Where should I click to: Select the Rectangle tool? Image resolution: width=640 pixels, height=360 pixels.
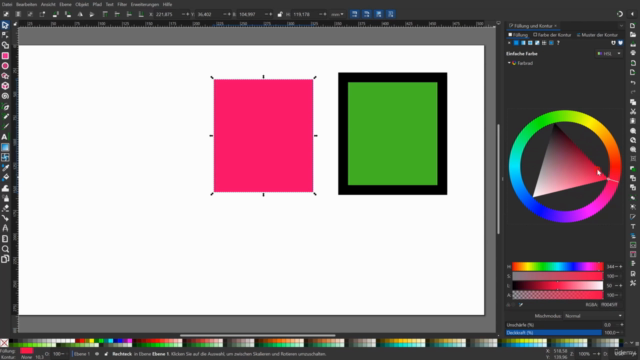pos(5,56)
